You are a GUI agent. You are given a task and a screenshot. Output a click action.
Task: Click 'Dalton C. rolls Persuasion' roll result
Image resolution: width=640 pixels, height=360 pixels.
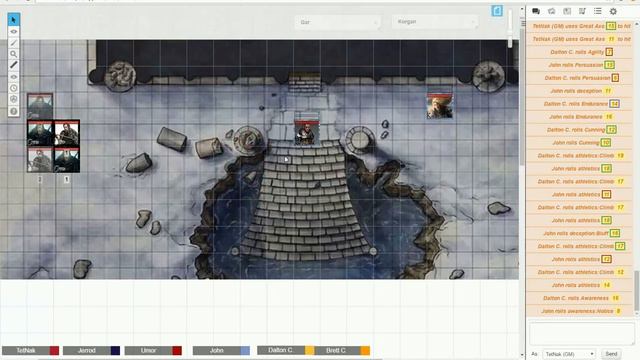pos(615,78)
